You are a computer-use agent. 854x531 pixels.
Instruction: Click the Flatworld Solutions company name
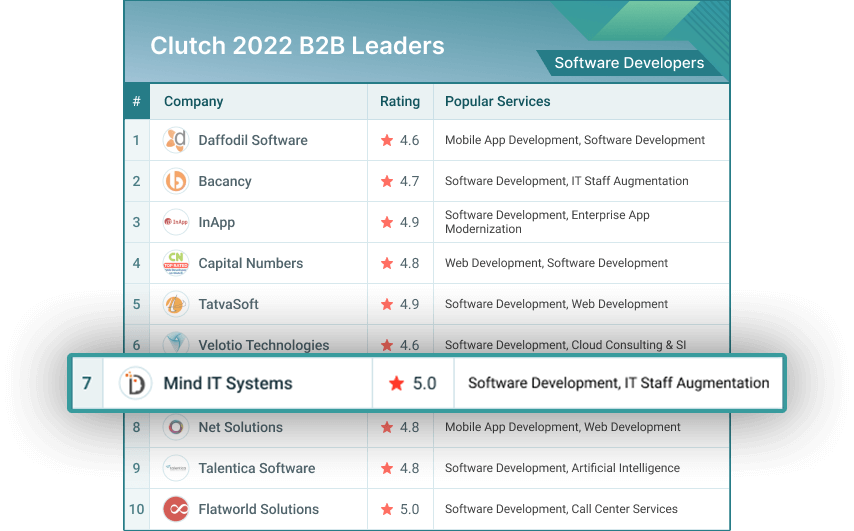point(259,509)
